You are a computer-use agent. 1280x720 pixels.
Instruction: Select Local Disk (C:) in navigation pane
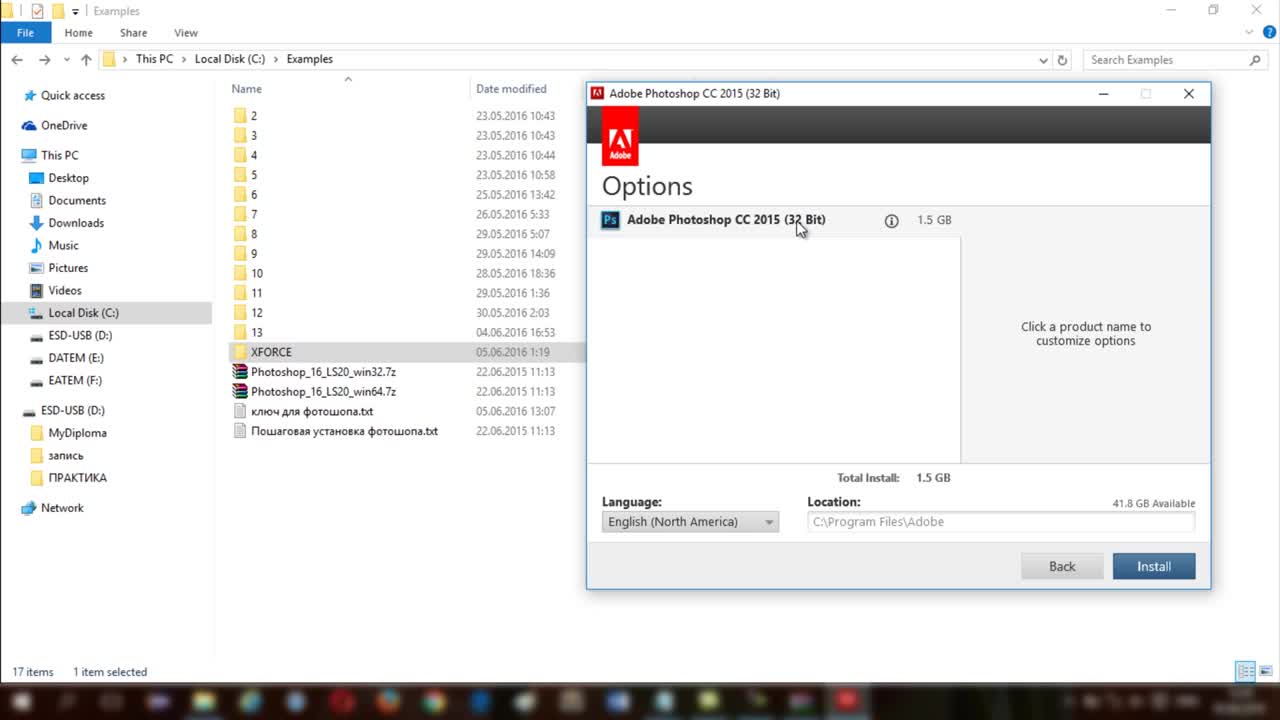point(83,313)
